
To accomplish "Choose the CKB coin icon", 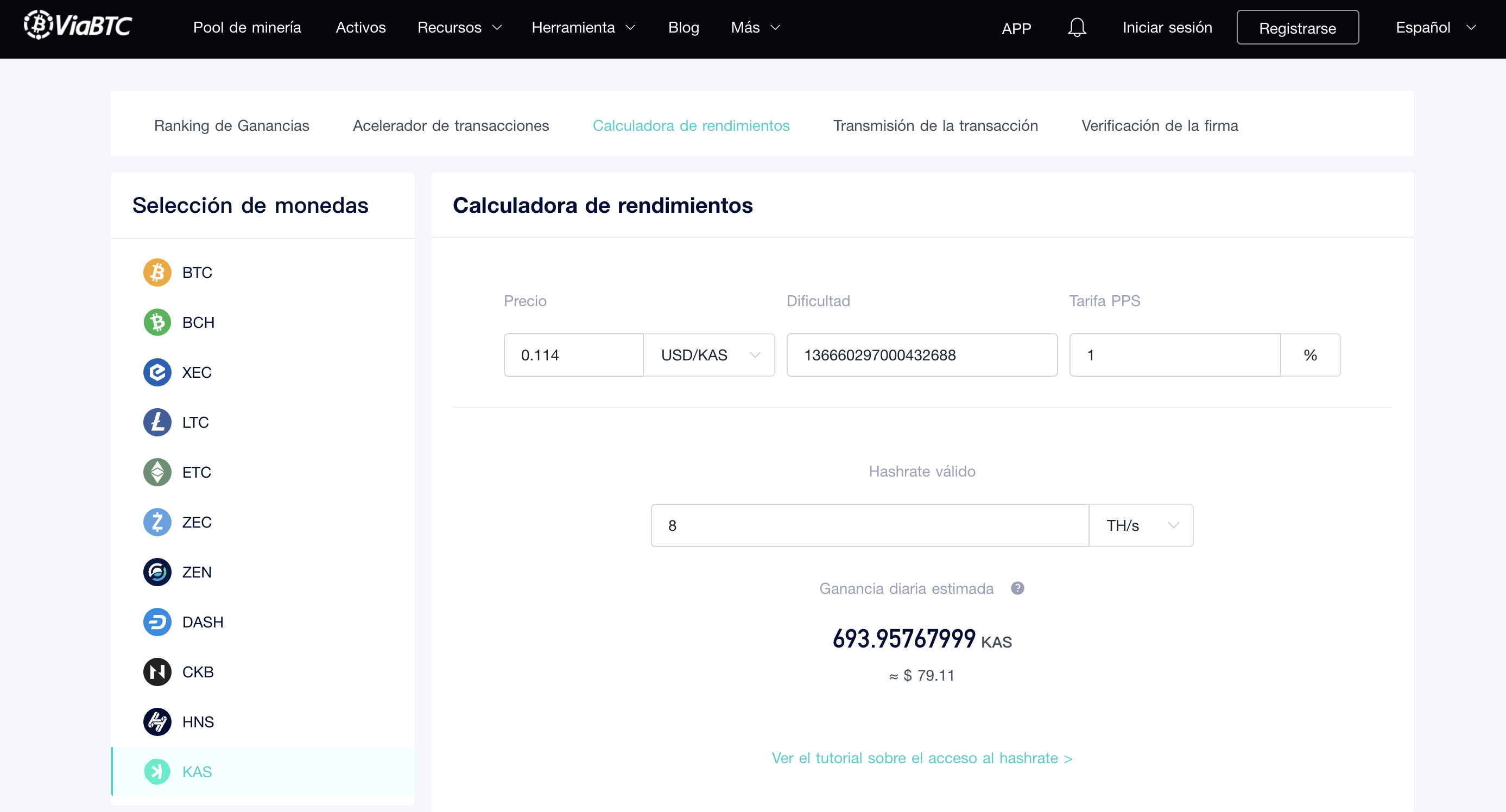I will (157, 672).
